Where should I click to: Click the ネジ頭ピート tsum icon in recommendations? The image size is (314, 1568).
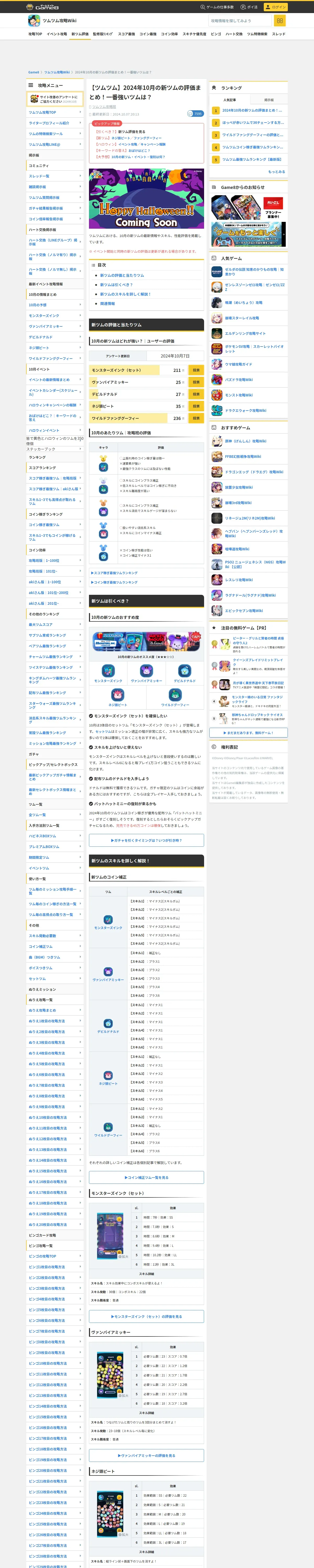pyautogui.click(x=118, y=695)
